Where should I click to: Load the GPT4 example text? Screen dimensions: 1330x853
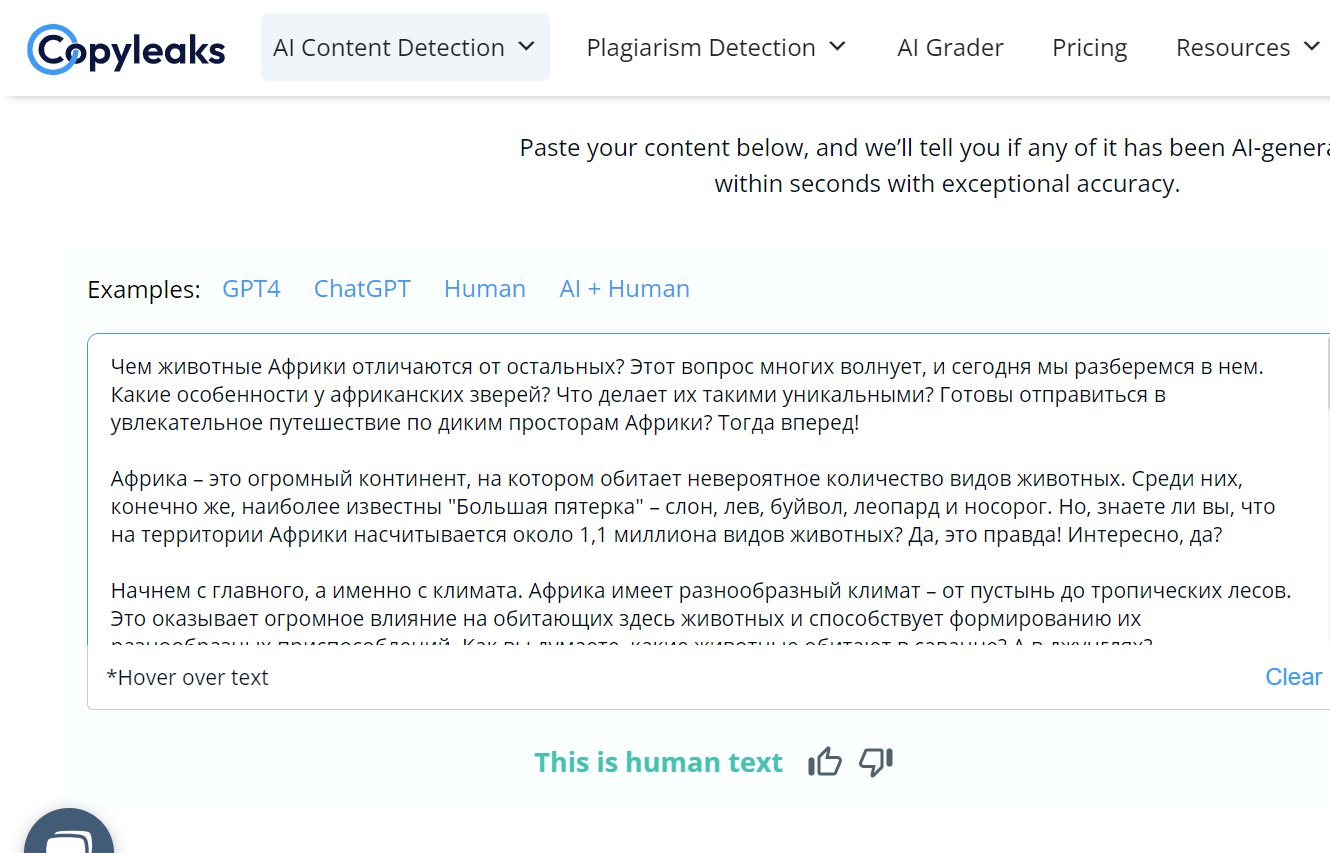(x=251, y=288)
